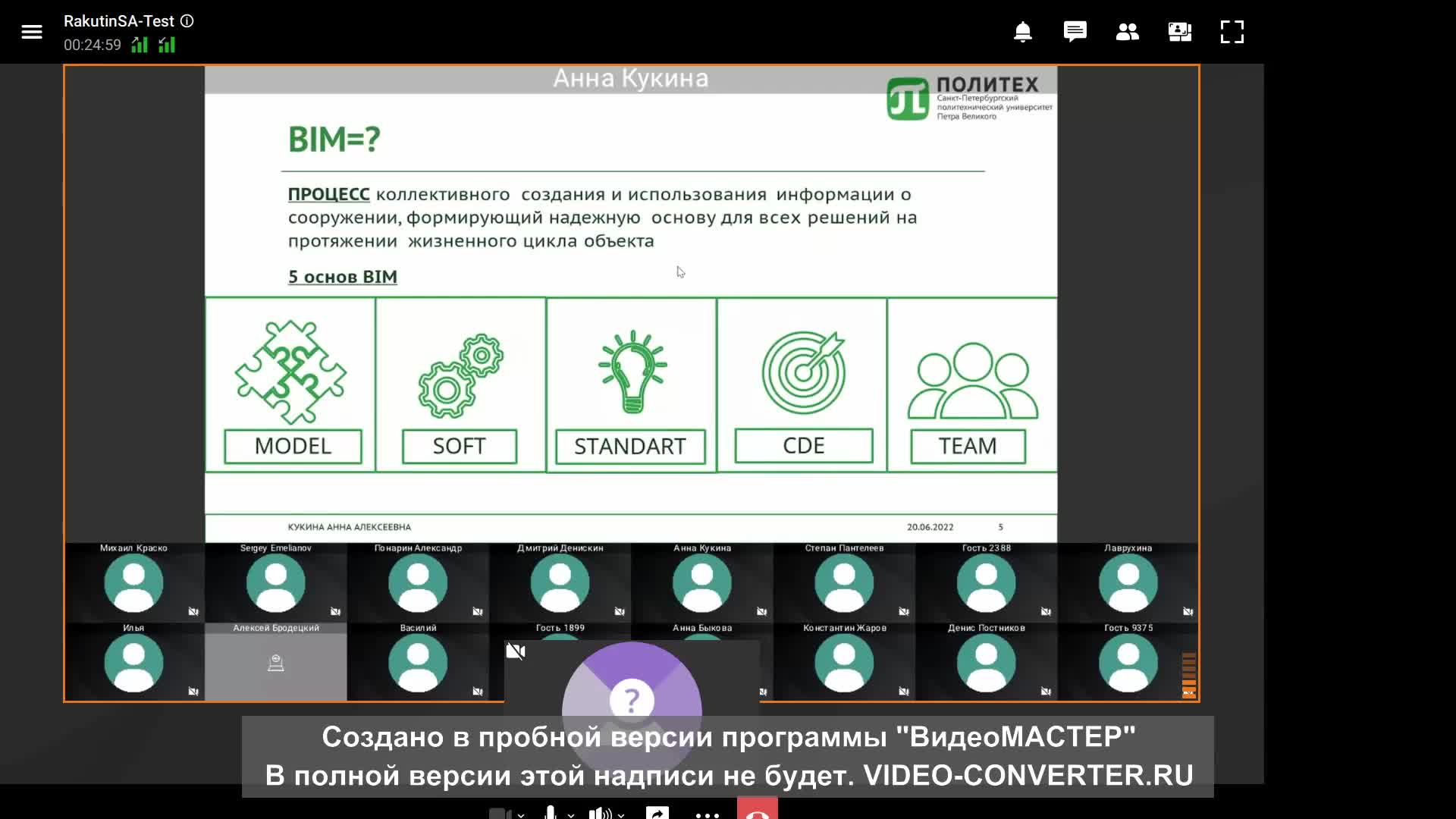Image resolution: width=1456 pixels, height=819 pixels.
Task: Open the chat panel
Action: 1075,32
